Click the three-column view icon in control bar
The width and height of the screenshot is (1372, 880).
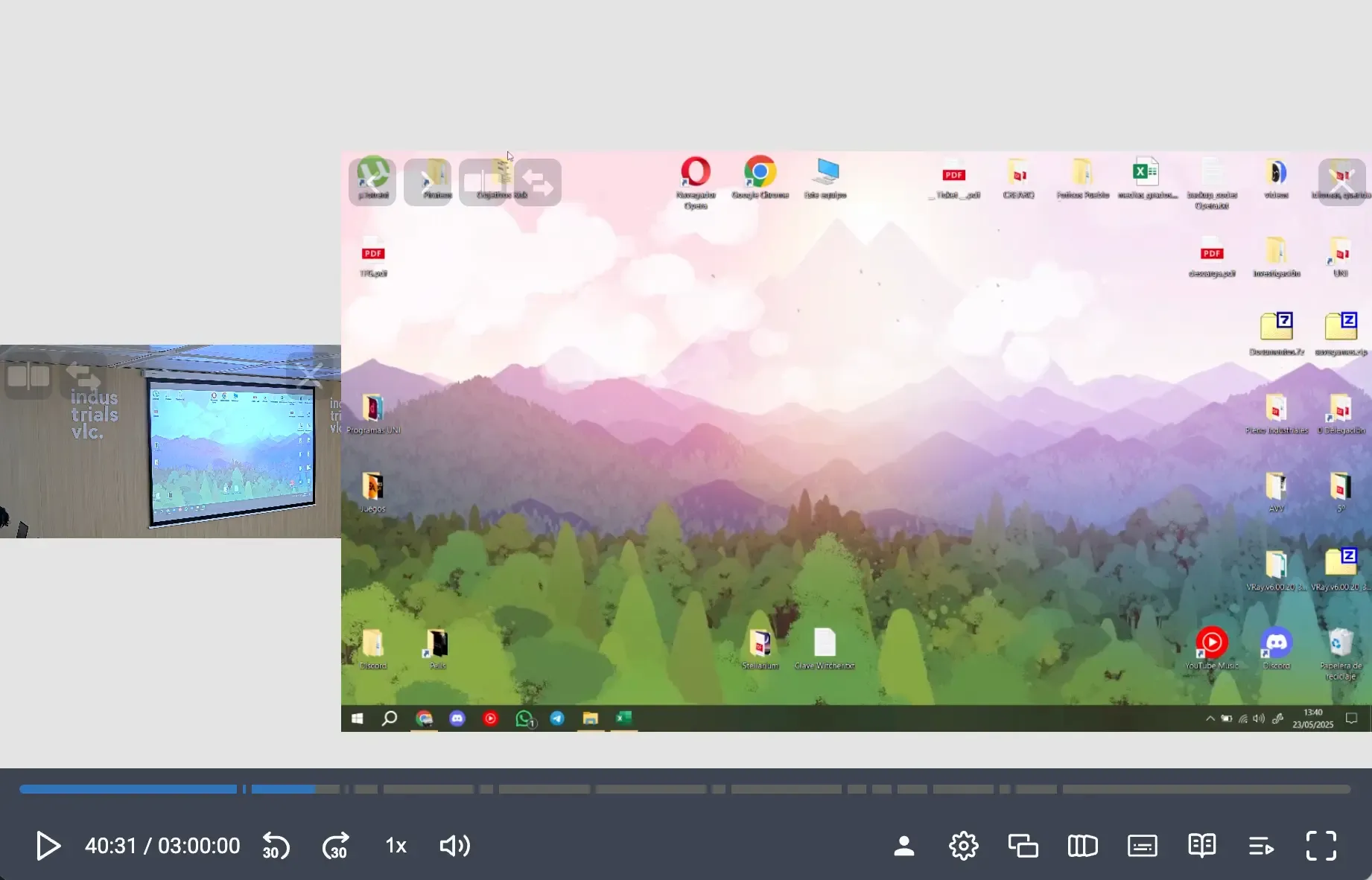coord(1082,846)
